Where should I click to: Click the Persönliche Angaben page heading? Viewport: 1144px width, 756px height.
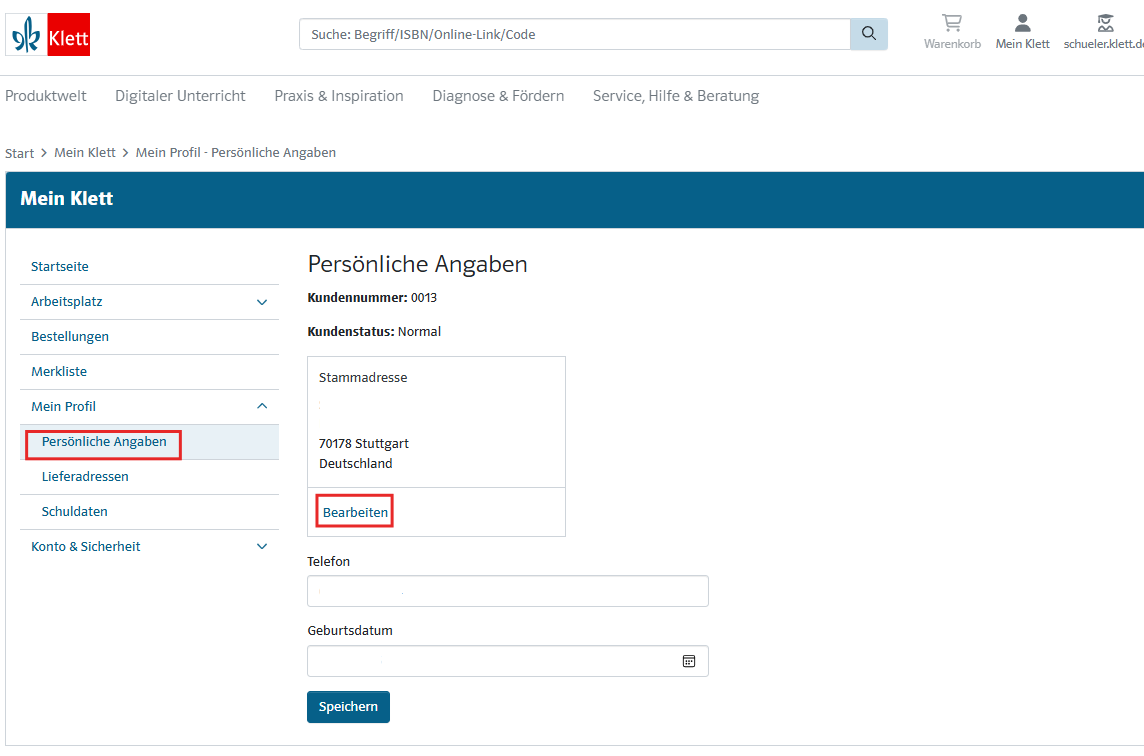point(417,264)
